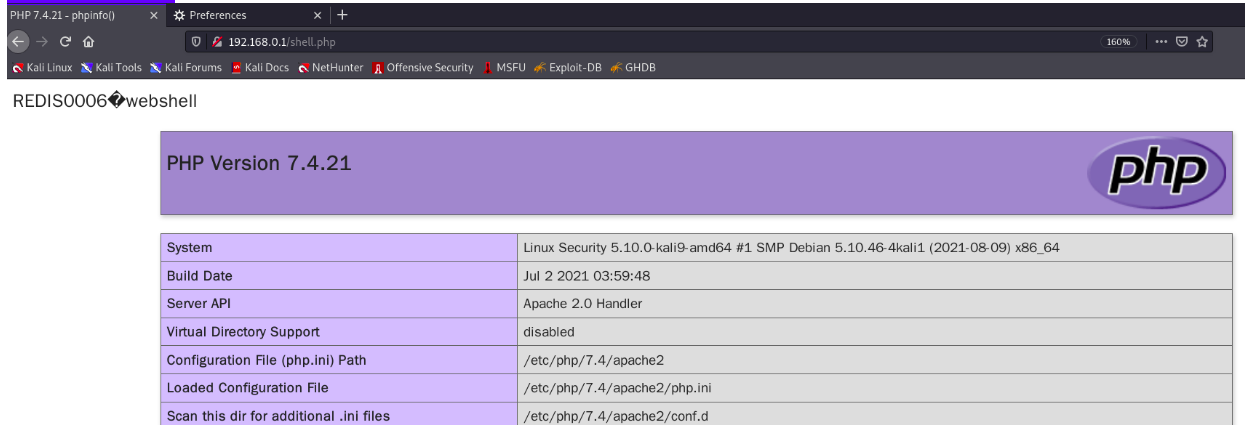Click '/etc/php/7.4/apache2/php.ini' value
The image size is (1245, 426).
(616, 387)
